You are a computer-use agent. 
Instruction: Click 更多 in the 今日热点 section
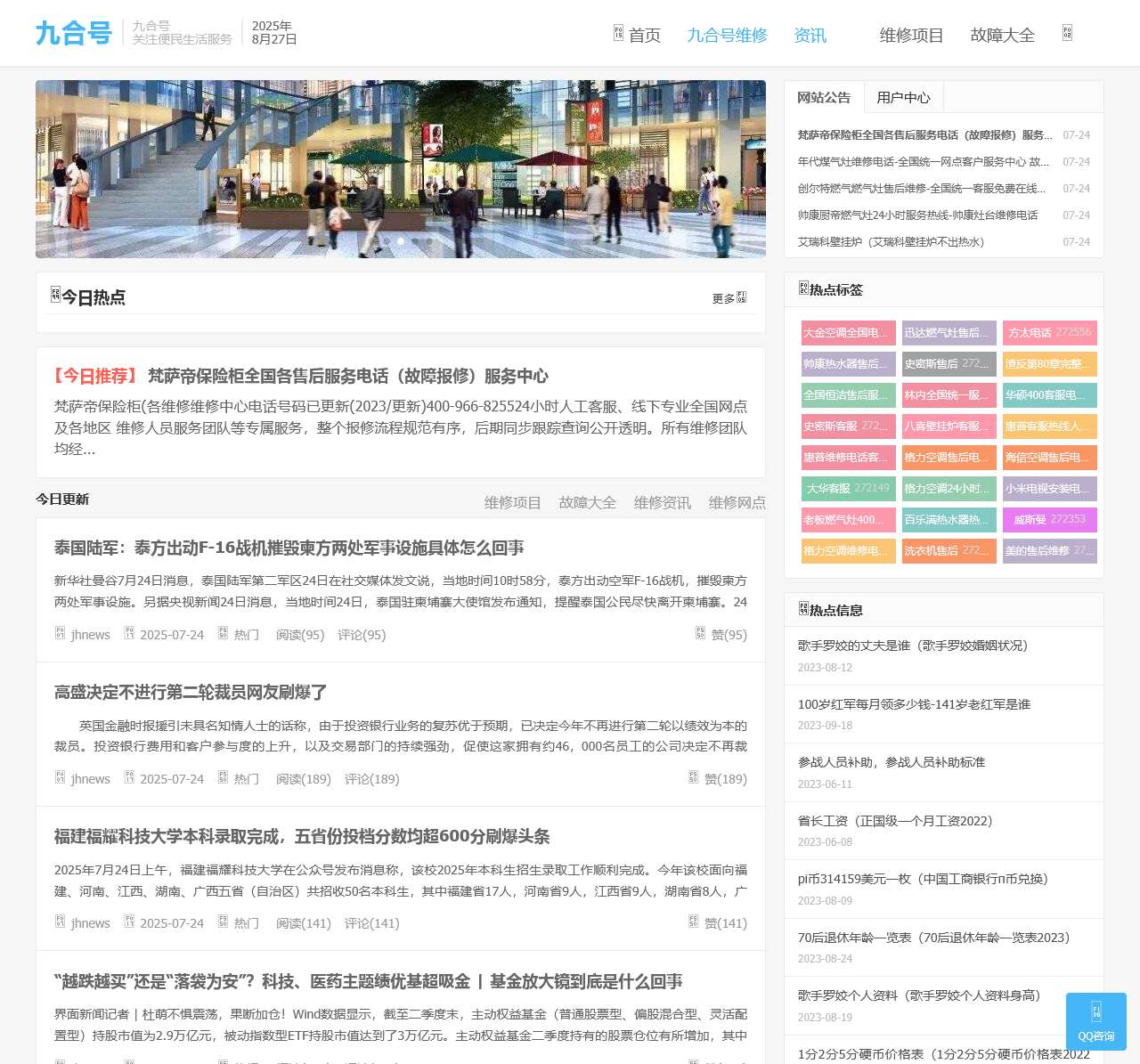click(729, 298)
